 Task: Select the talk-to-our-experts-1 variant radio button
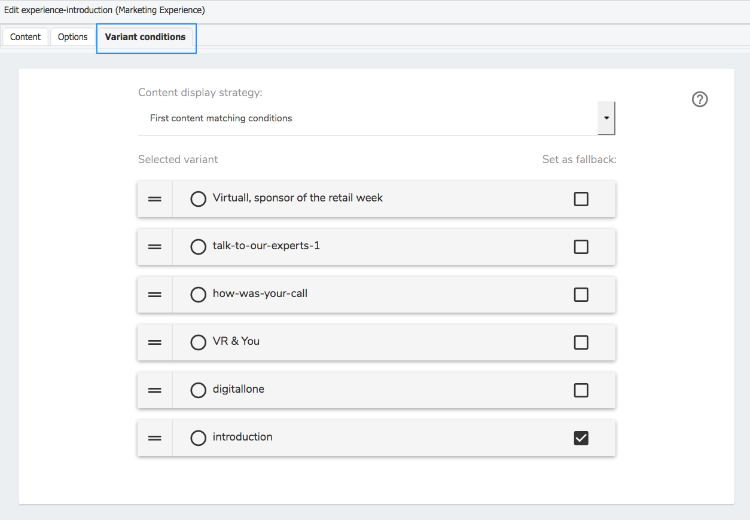[198, 246]
